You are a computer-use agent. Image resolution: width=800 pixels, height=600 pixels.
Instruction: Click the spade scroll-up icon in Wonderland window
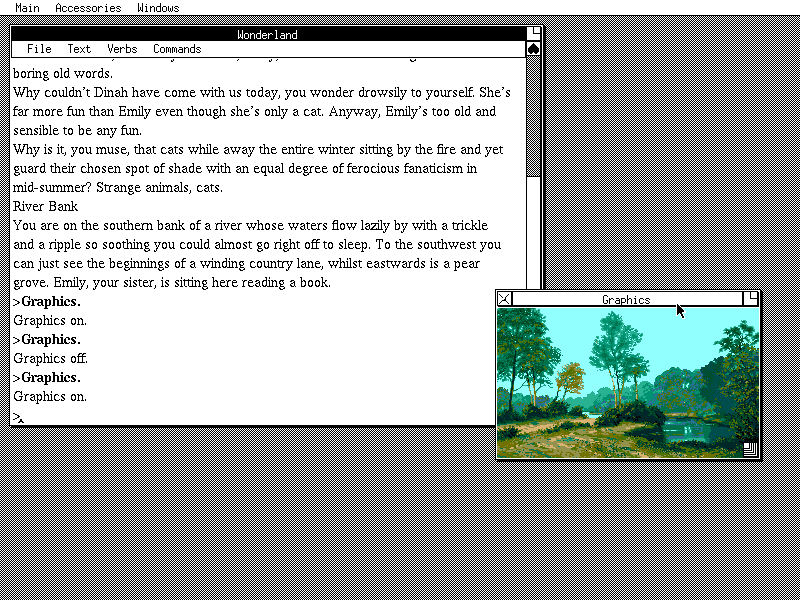[x=533, y=49]
